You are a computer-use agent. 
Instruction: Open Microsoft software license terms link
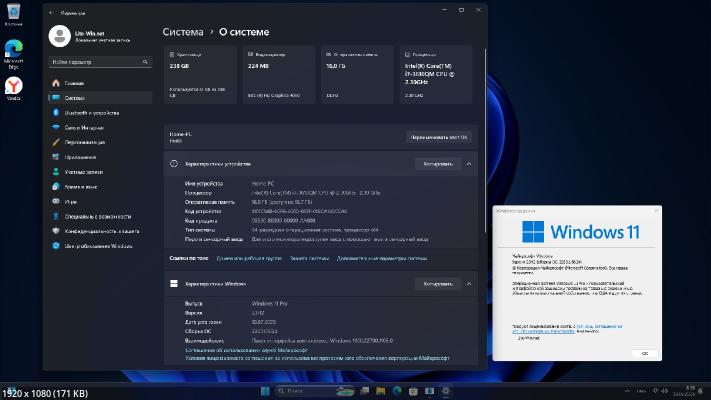click(317, 358)
